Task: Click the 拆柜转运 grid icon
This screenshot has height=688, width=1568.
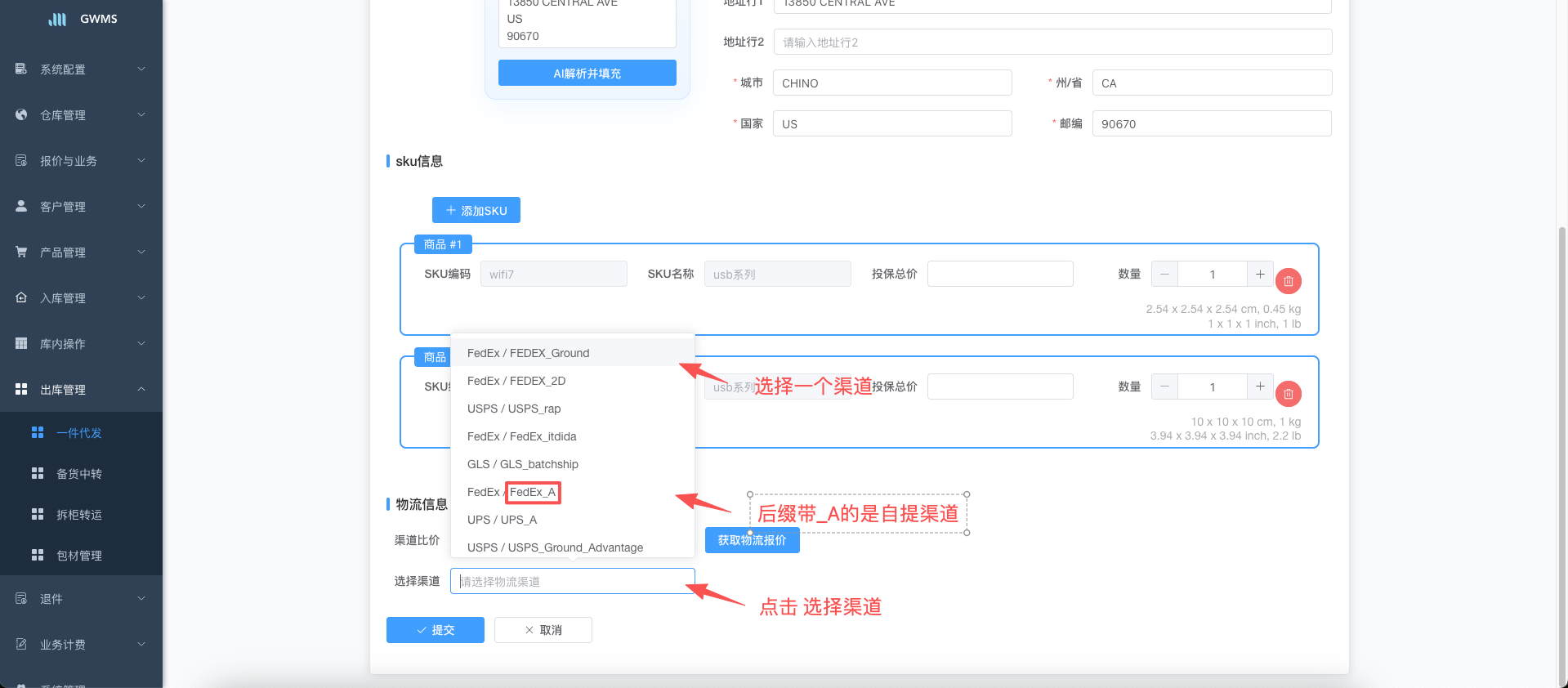Action: (38, 514)
